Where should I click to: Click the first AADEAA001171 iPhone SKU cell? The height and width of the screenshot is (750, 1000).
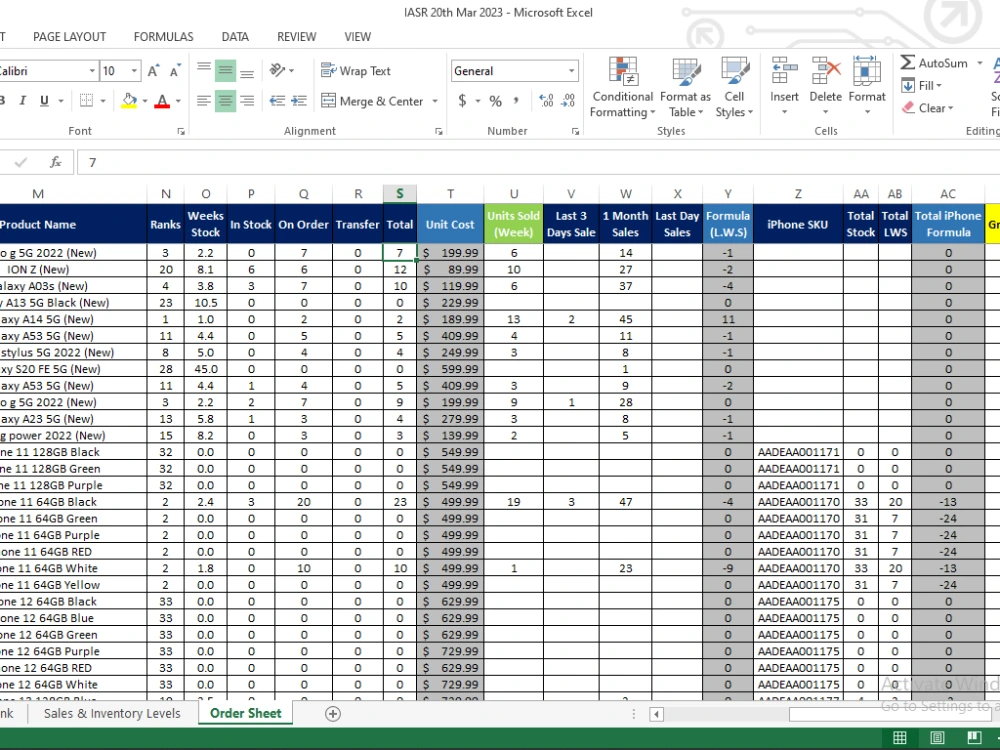point(798,452)
